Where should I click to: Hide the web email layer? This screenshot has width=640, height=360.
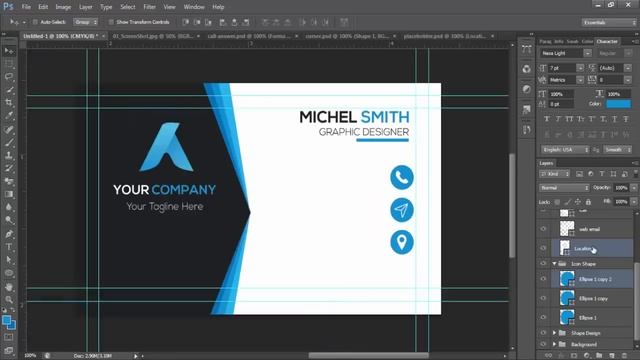coord(543,229)
